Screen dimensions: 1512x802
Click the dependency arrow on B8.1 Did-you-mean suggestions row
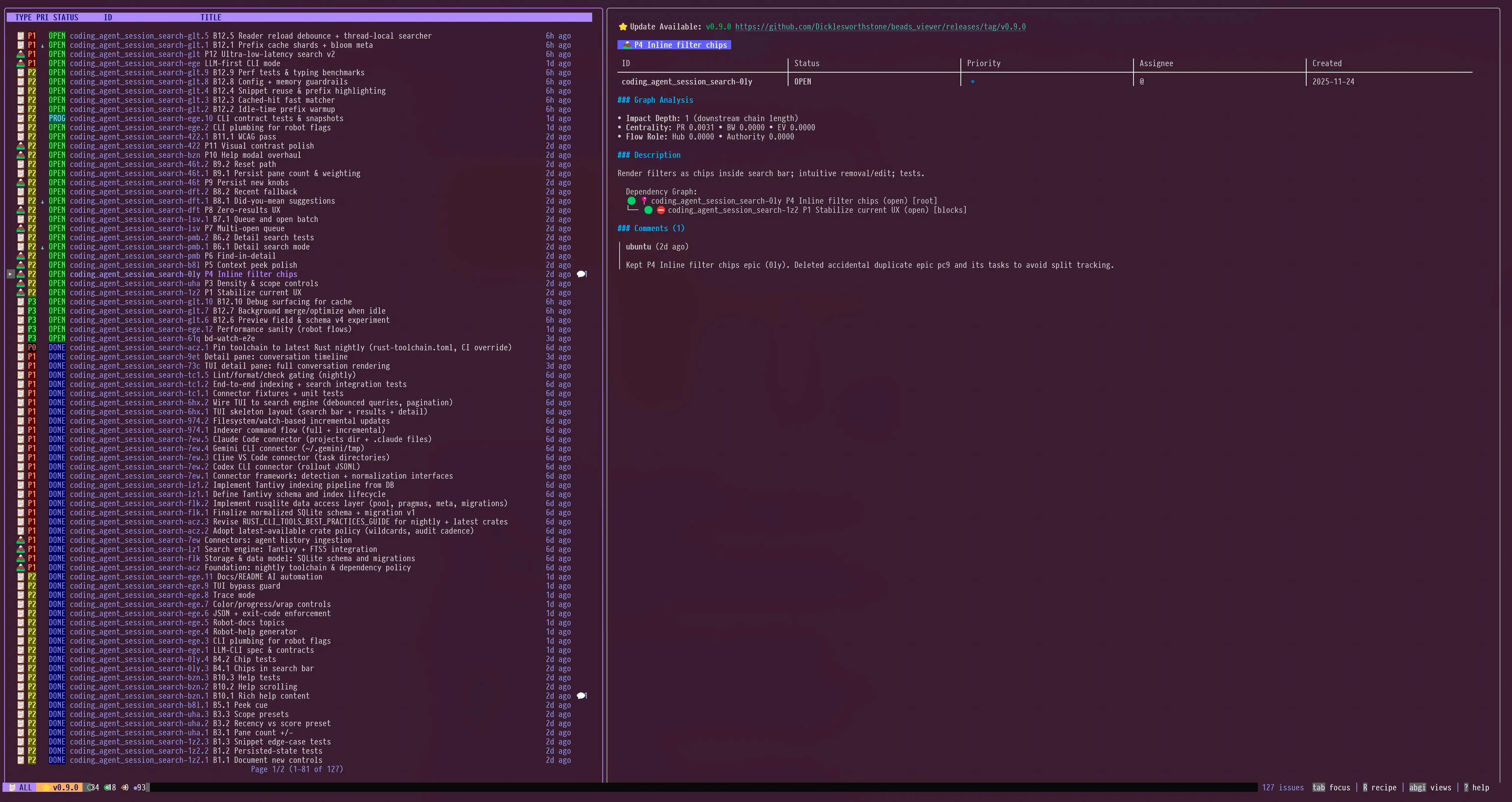coord(42,201)
